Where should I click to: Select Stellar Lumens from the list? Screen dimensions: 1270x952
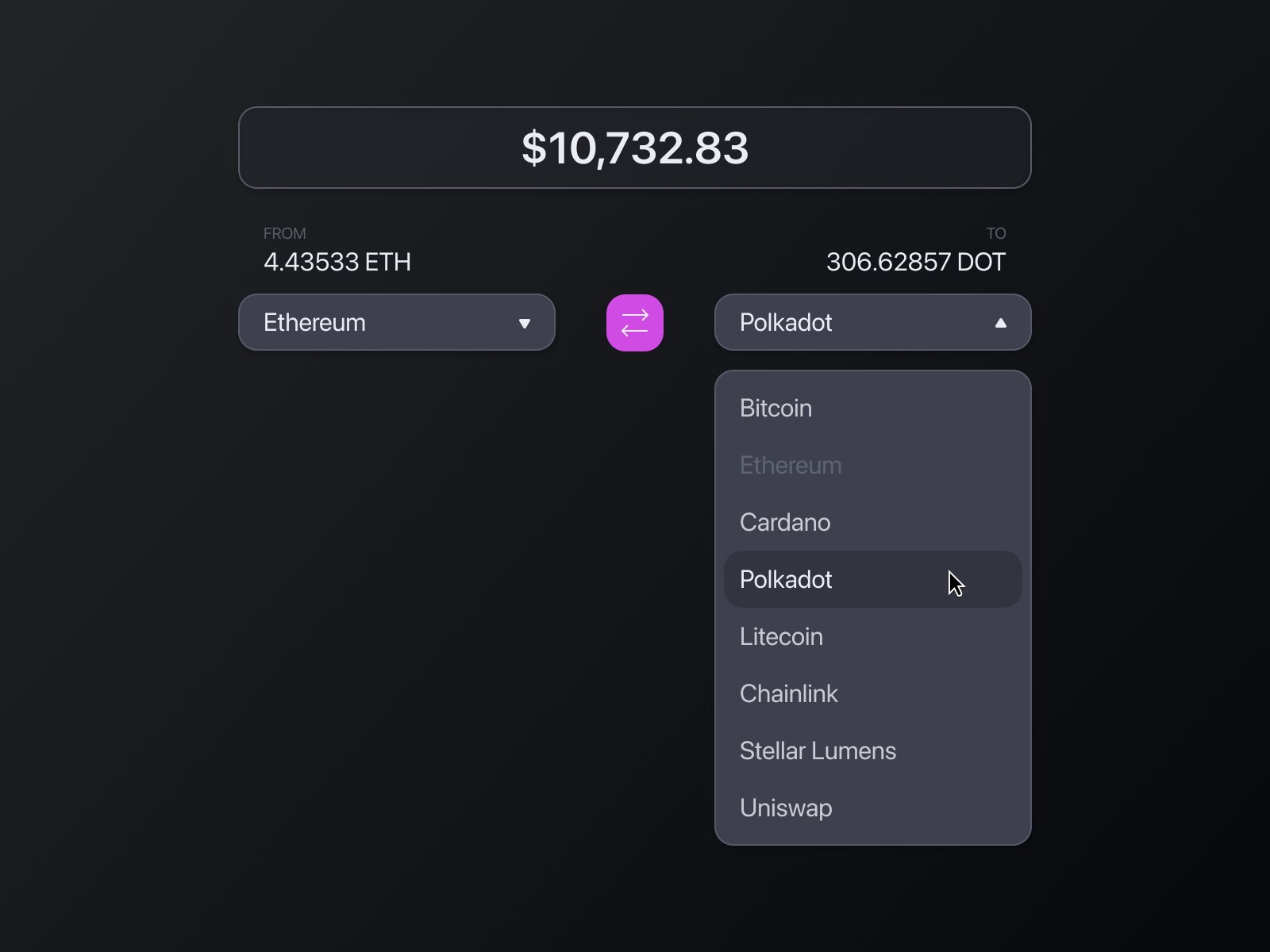818,750
